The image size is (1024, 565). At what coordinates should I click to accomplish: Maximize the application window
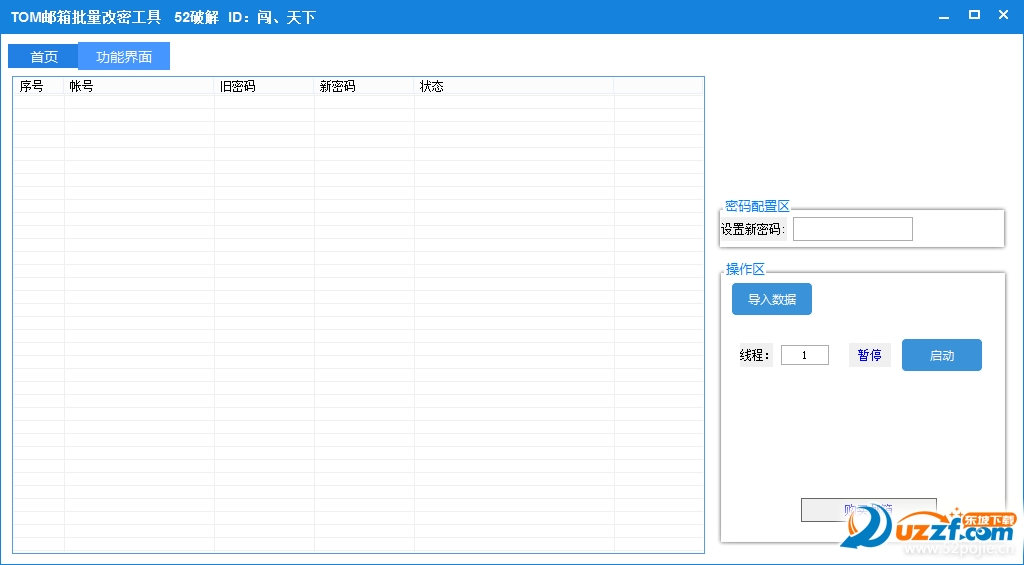tap(974, 15)
